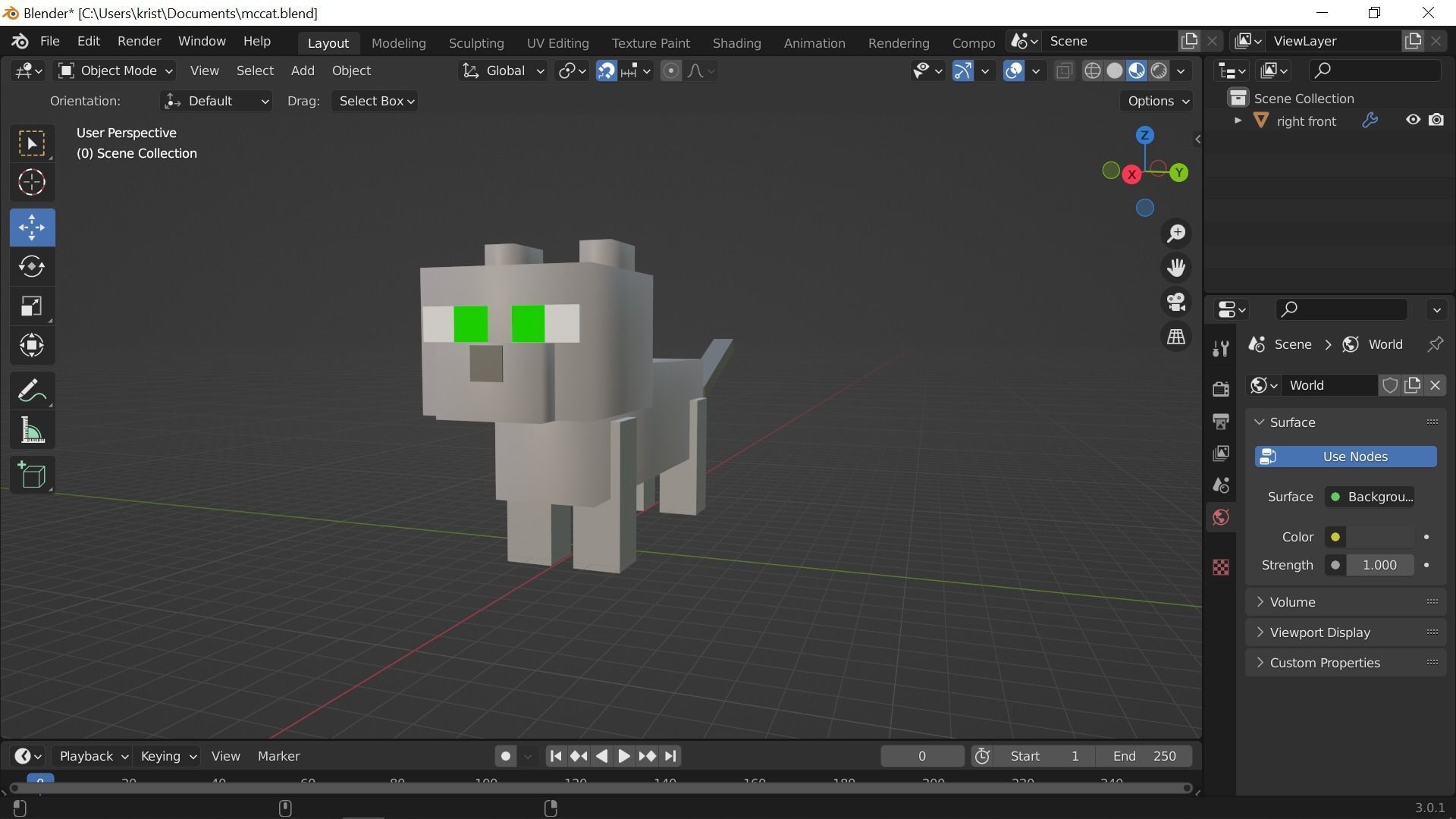The width and height of the screenshot is (1456, 819).
Task: Expand the right front outliner item
Action: point(1238,121)
